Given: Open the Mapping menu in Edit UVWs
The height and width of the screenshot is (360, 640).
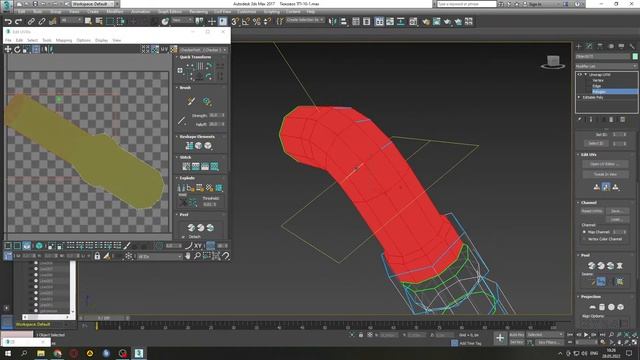Looking at the screenshot, I should click(x=64, y=40).
